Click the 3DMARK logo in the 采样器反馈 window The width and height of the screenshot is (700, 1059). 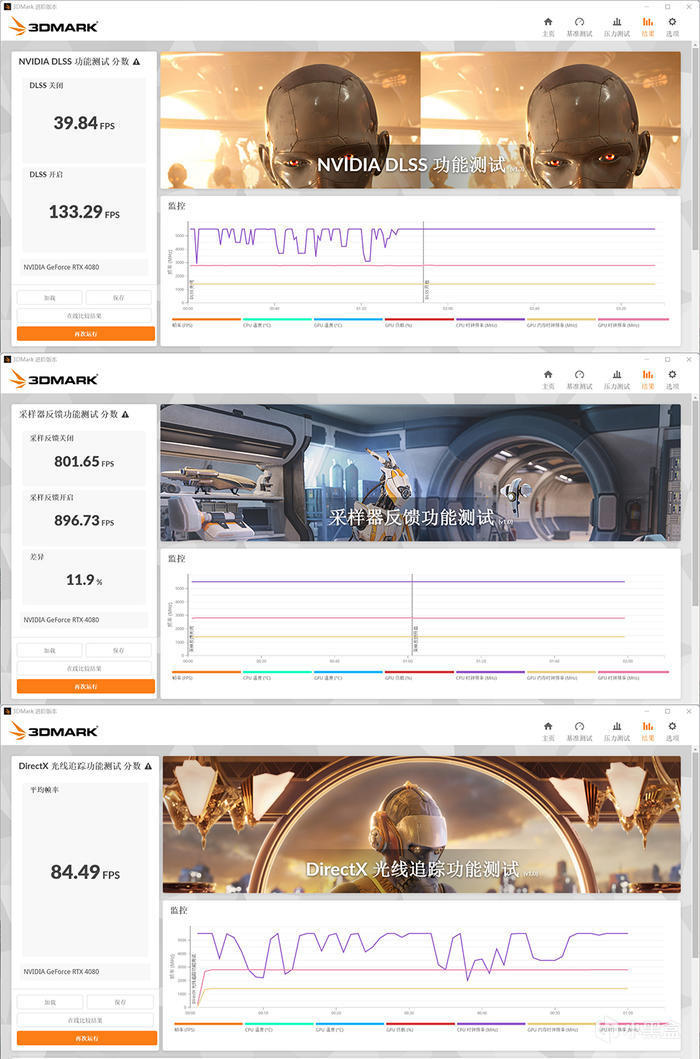click(x=54, y=379)
